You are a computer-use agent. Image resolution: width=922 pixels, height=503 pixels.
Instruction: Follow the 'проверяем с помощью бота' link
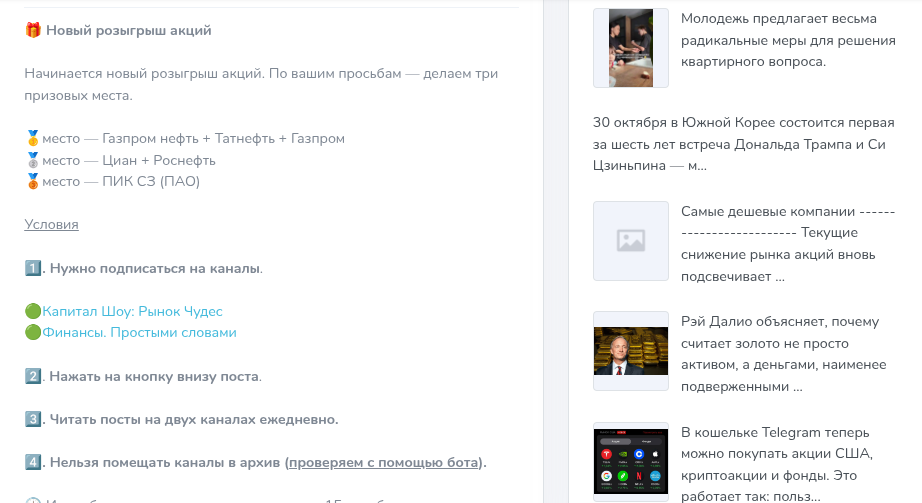(383, 462)
